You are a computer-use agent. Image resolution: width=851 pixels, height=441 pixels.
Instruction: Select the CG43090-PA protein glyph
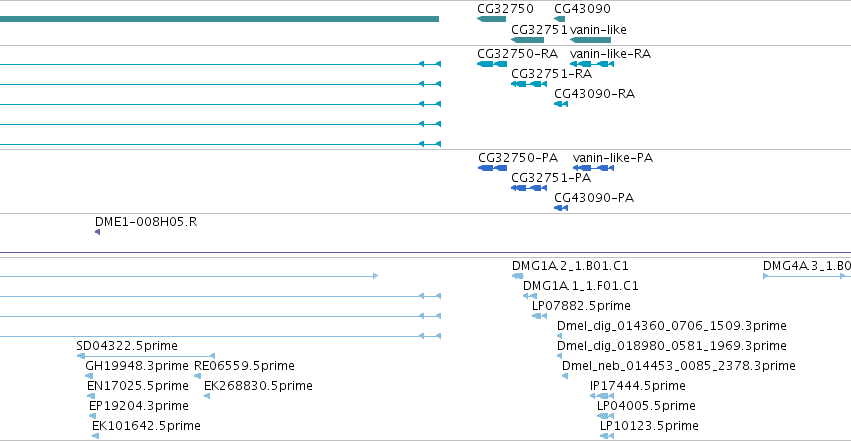tap(561, 208)
